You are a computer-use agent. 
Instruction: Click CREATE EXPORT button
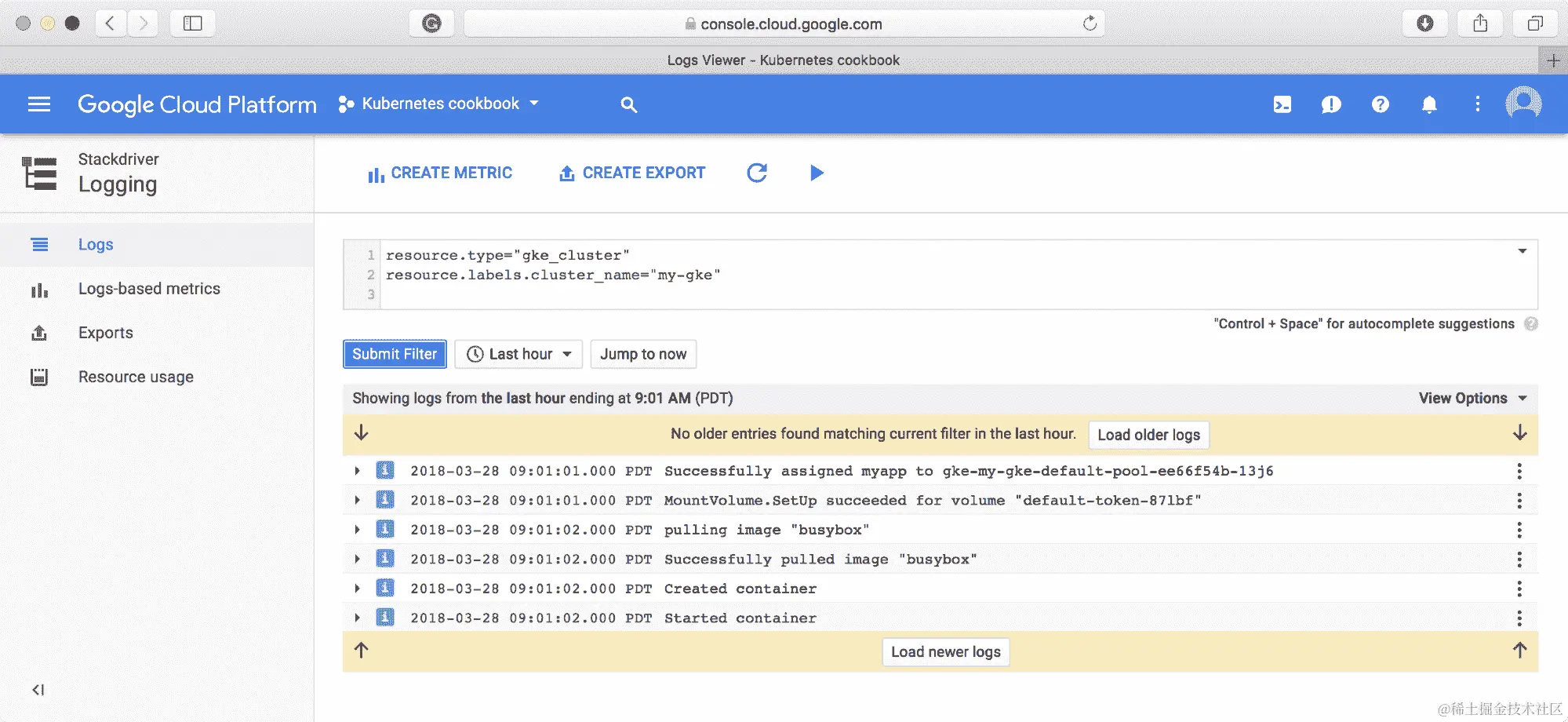[632, 173]
